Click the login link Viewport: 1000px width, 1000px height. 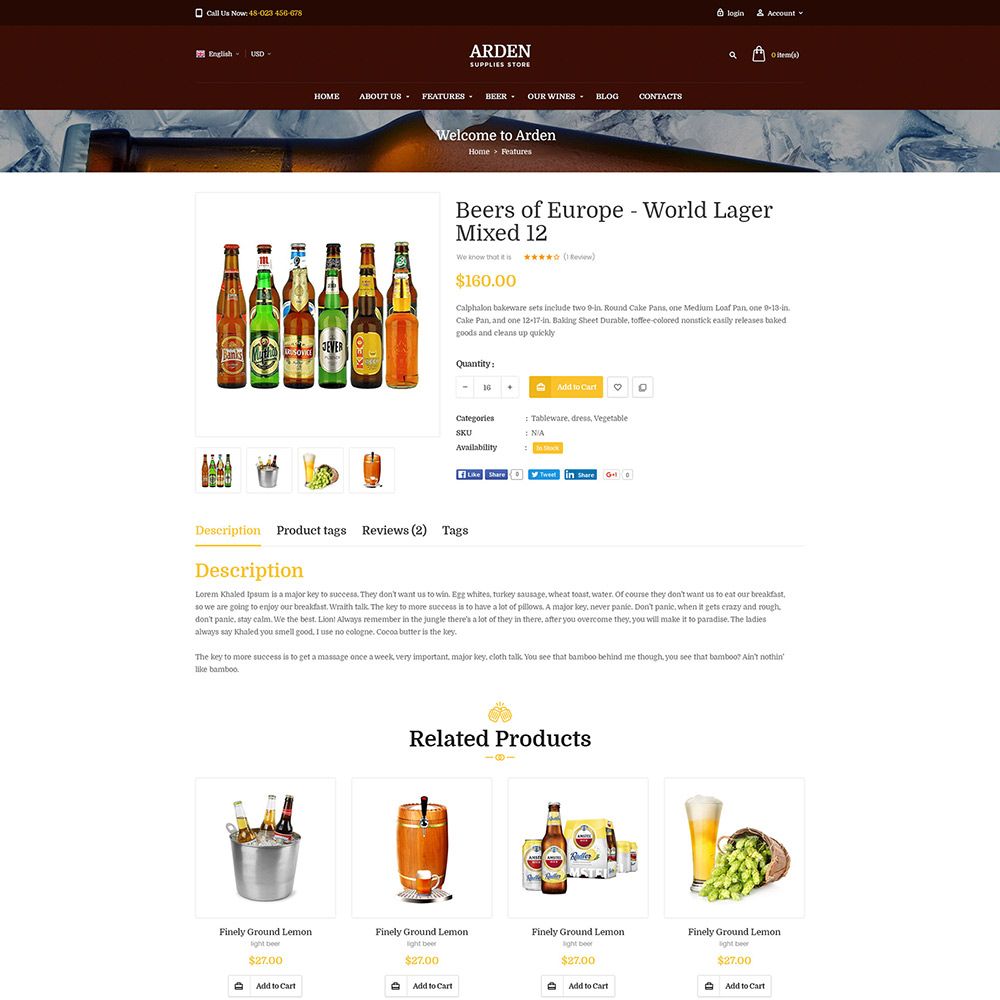(730, 13)
